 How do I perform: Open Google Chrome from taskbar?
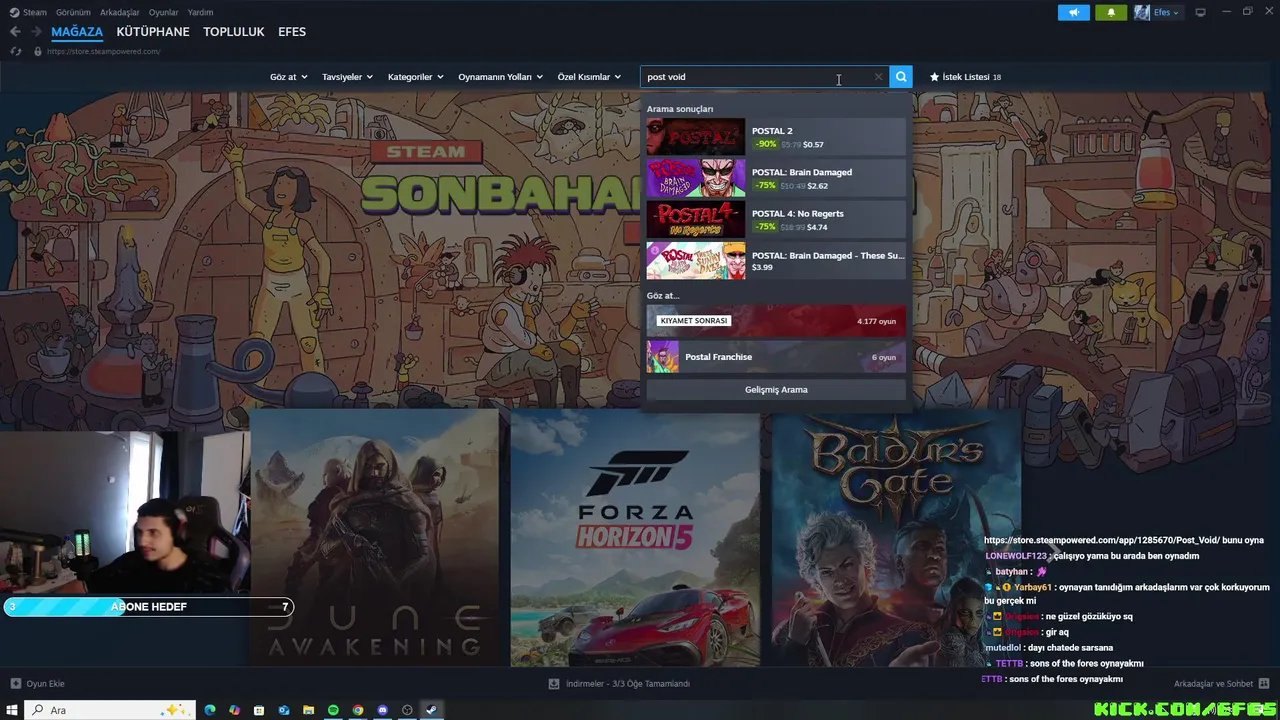(x=358, y=710)
